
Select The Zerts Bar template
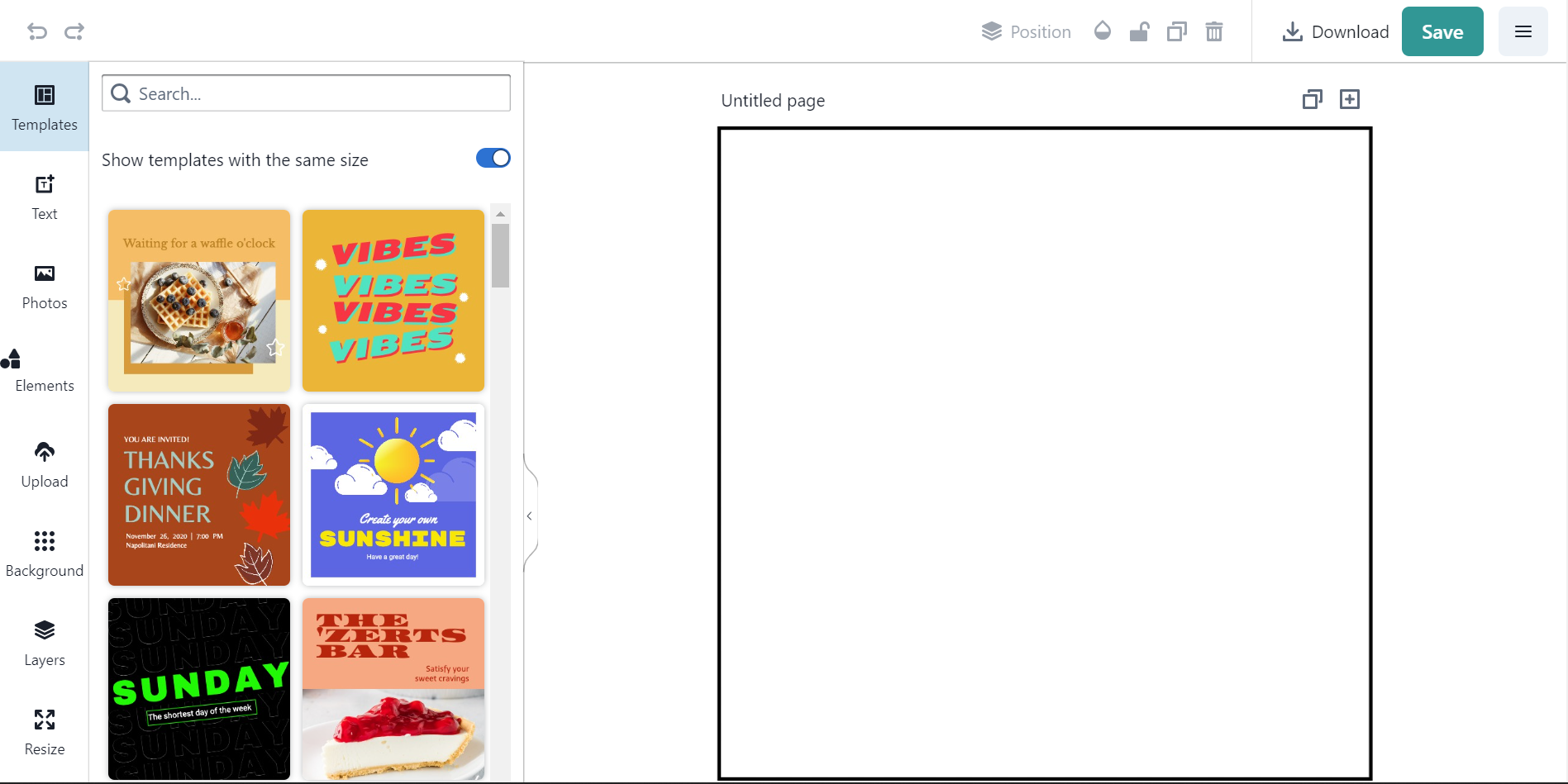coord(393,689)
